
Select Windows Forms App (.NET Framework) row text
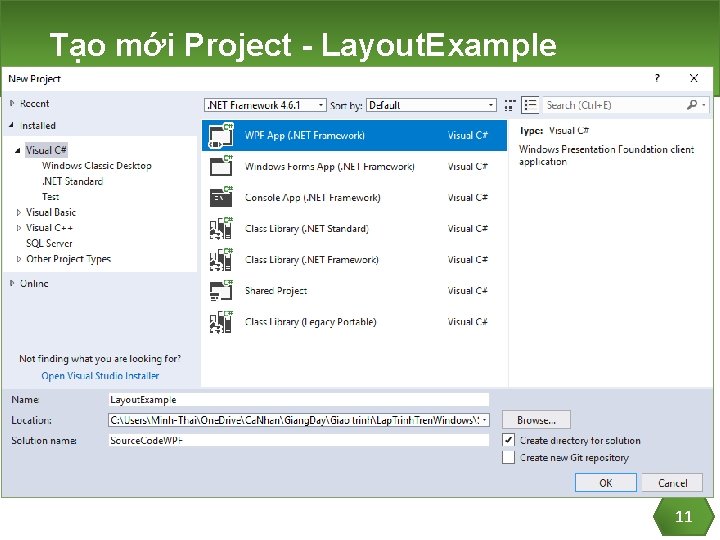[330, 166]
